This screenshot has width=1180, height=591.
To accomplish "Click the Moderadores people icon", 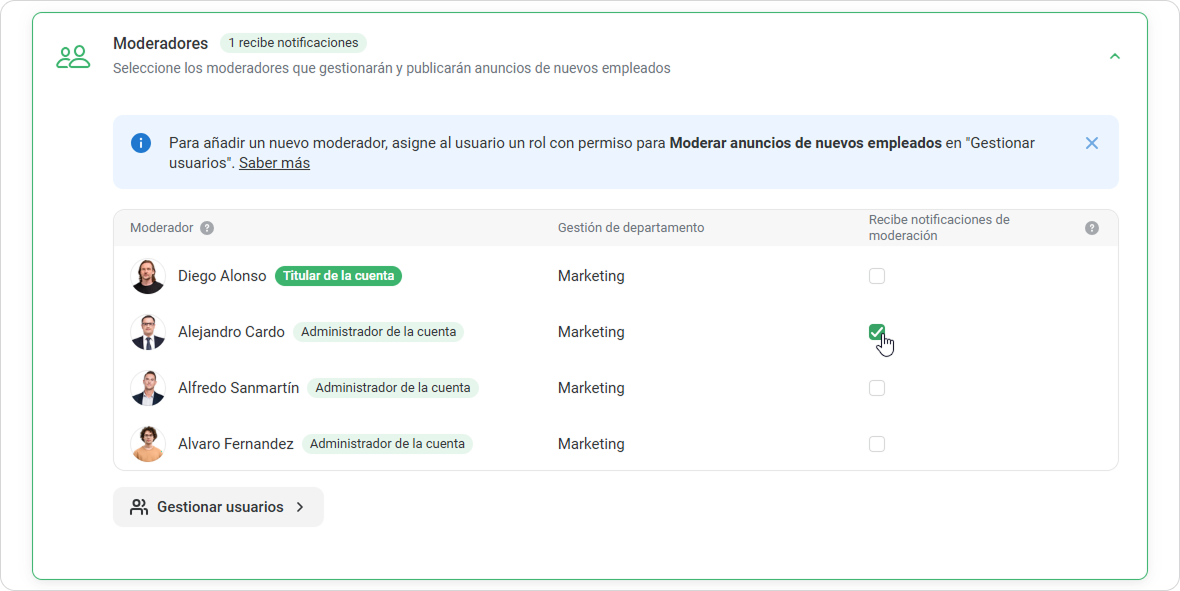I will [x=73, y=57].
